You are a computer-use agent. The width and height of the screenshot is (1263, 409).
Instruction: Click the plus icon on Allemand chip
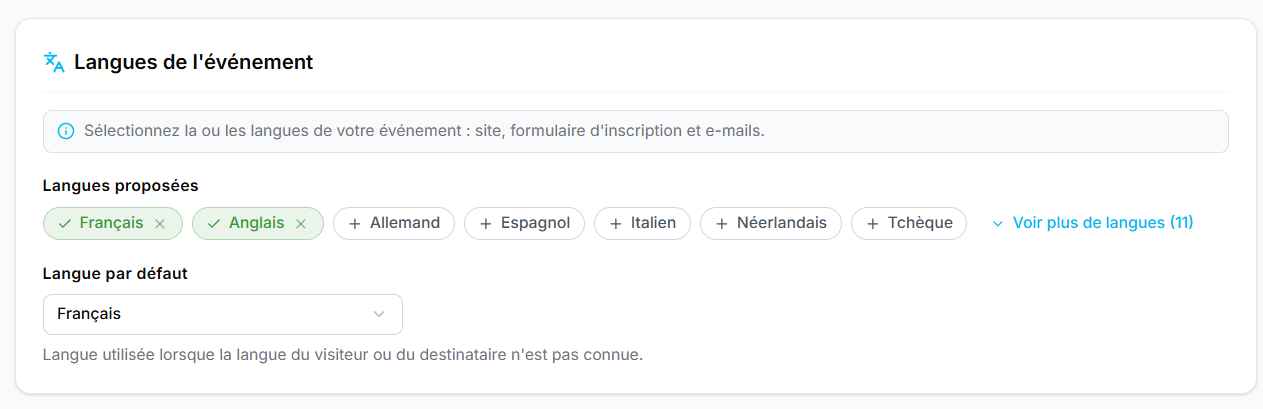(x=354, y=224)
